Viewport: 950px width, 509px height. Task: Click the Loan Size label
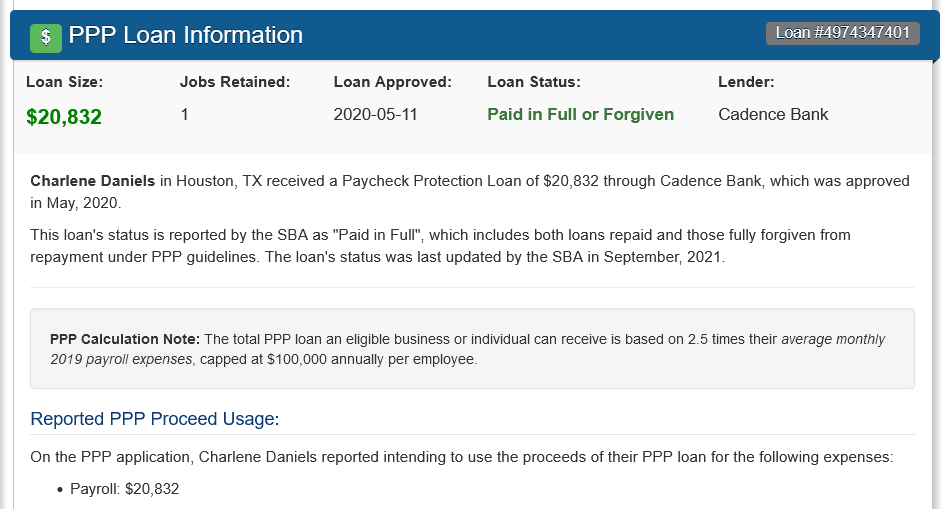tap(64, 82)
